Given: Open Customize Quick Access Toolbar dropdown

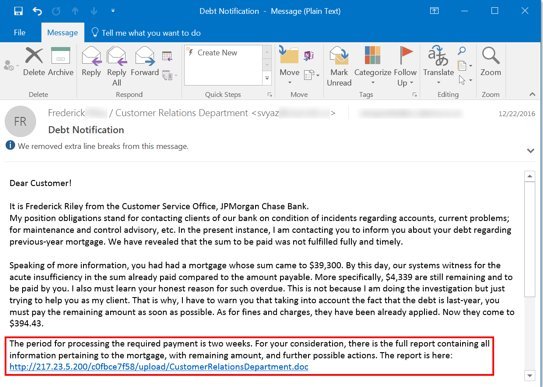Looking at the screenshot, I should pos(113,11).
